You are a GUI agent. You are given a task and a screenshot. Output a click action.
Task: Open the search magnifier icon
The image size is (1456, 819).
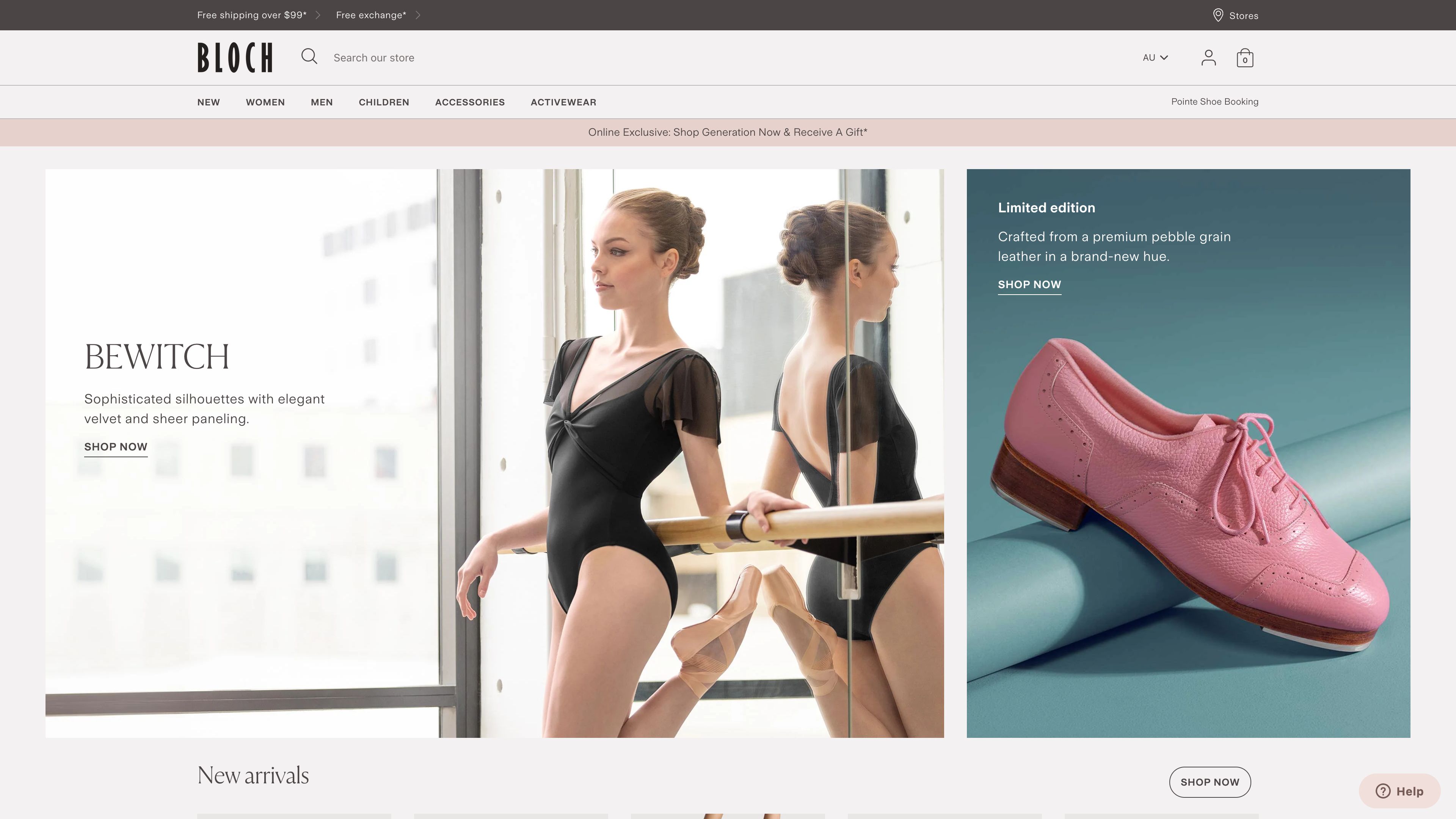[x=310, y=56]
